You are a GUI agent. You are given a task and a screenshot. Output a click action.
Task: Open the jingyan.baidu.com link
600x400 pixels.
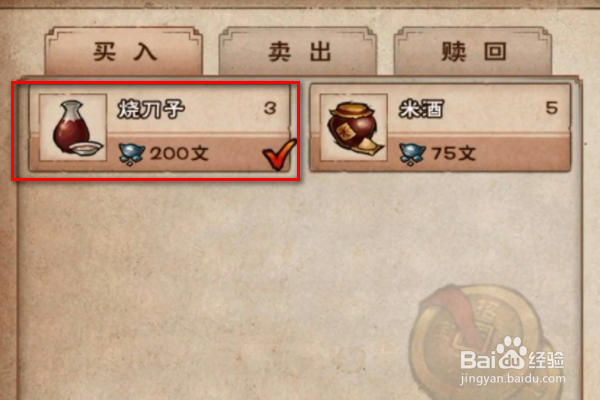point(513,379)
